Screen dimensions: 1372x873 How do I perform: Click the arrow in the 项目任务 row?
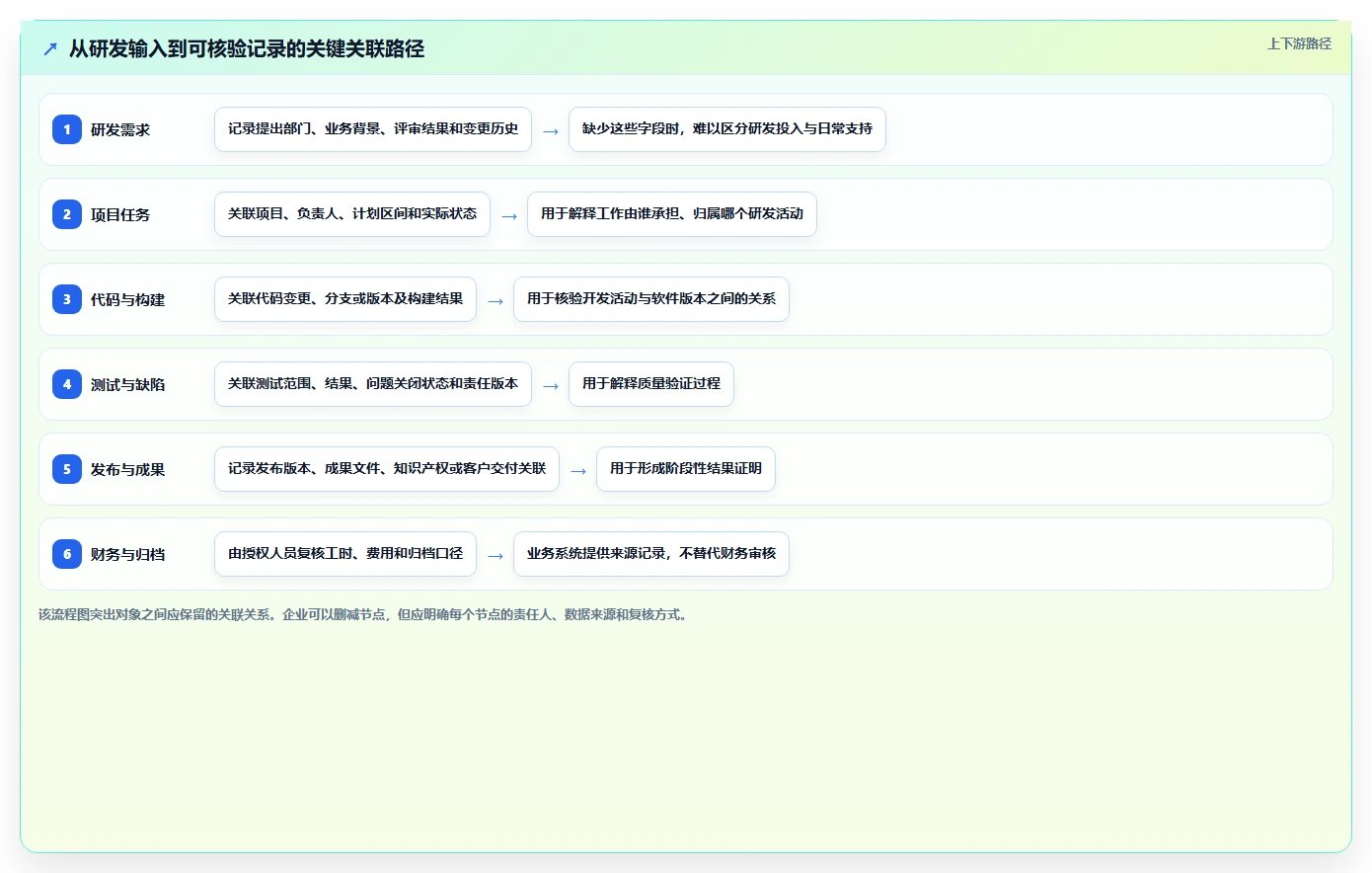point(509,216)
